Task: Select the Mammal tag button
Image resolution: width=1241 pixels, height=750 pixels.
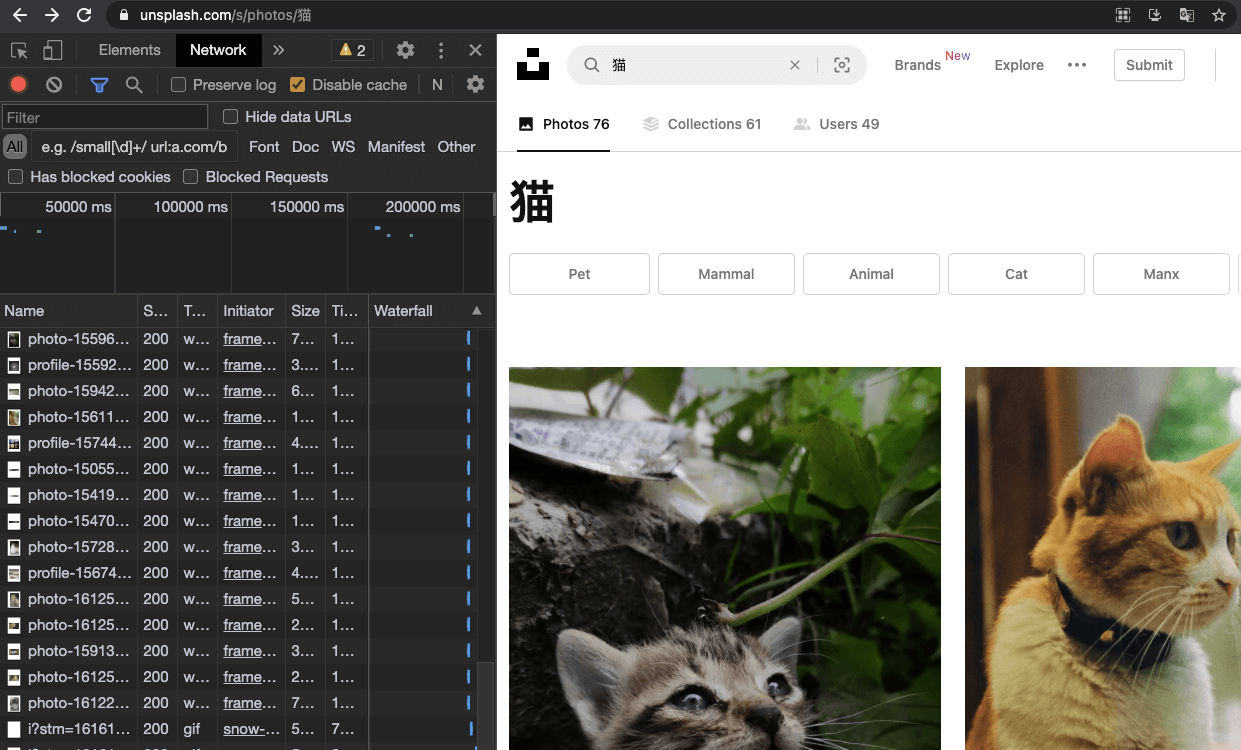Action: (726, 274)
